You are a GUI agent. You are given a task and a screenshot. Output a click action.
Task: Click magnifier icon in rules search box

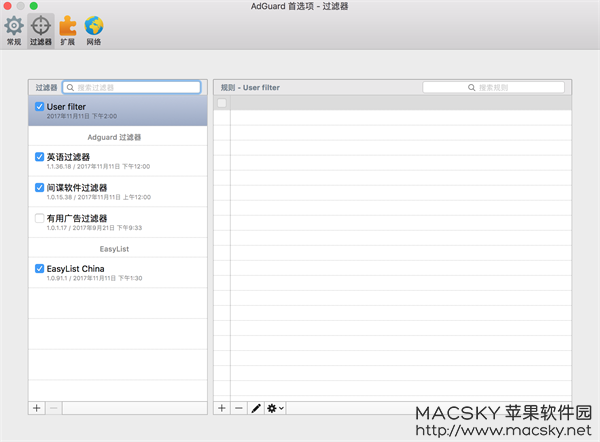[x=471, y=88]
